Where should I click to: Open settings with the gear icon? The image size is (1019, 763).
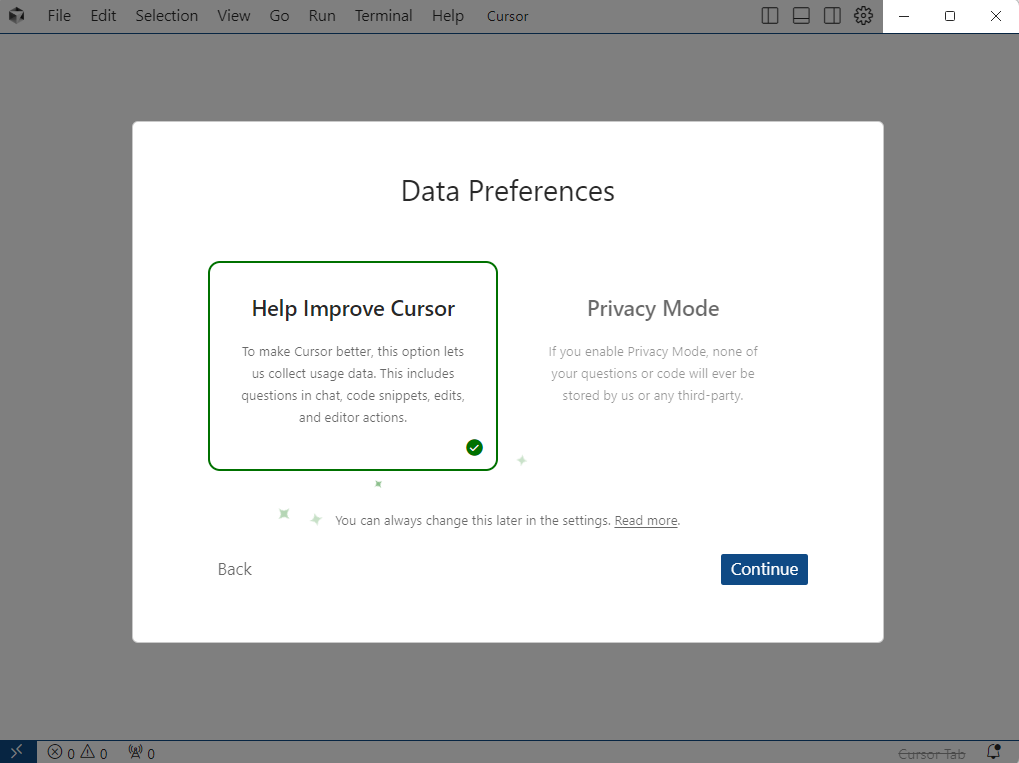[863, 16]
